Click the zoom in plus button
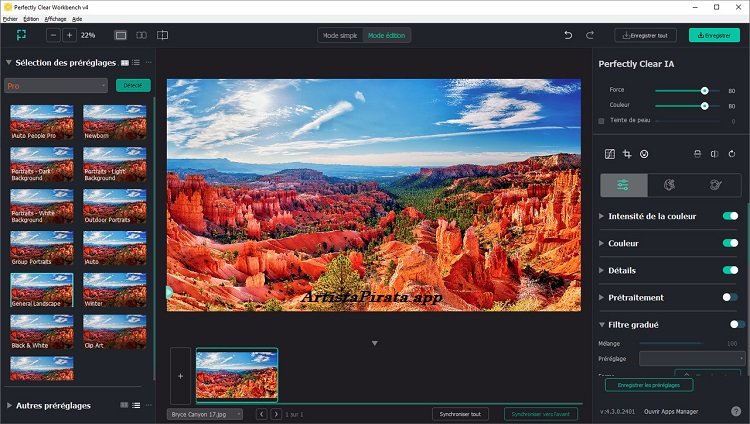 tap(69, 35)
